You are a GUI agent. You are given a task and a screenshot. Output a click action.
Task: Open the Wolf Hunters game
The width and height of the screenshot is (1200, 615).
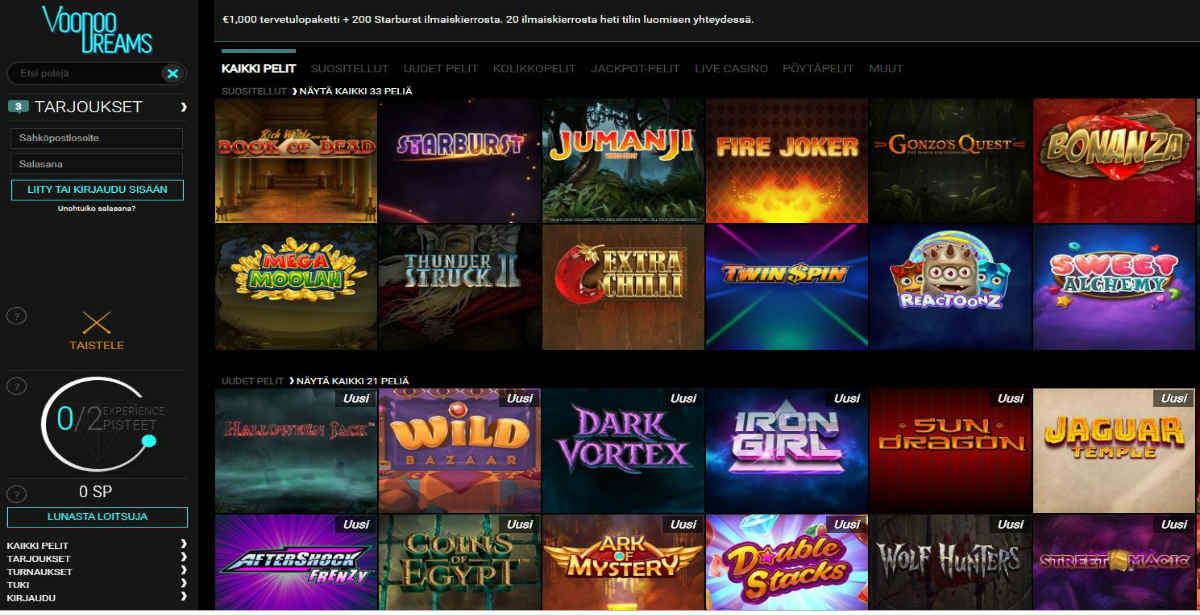point(950,562)
